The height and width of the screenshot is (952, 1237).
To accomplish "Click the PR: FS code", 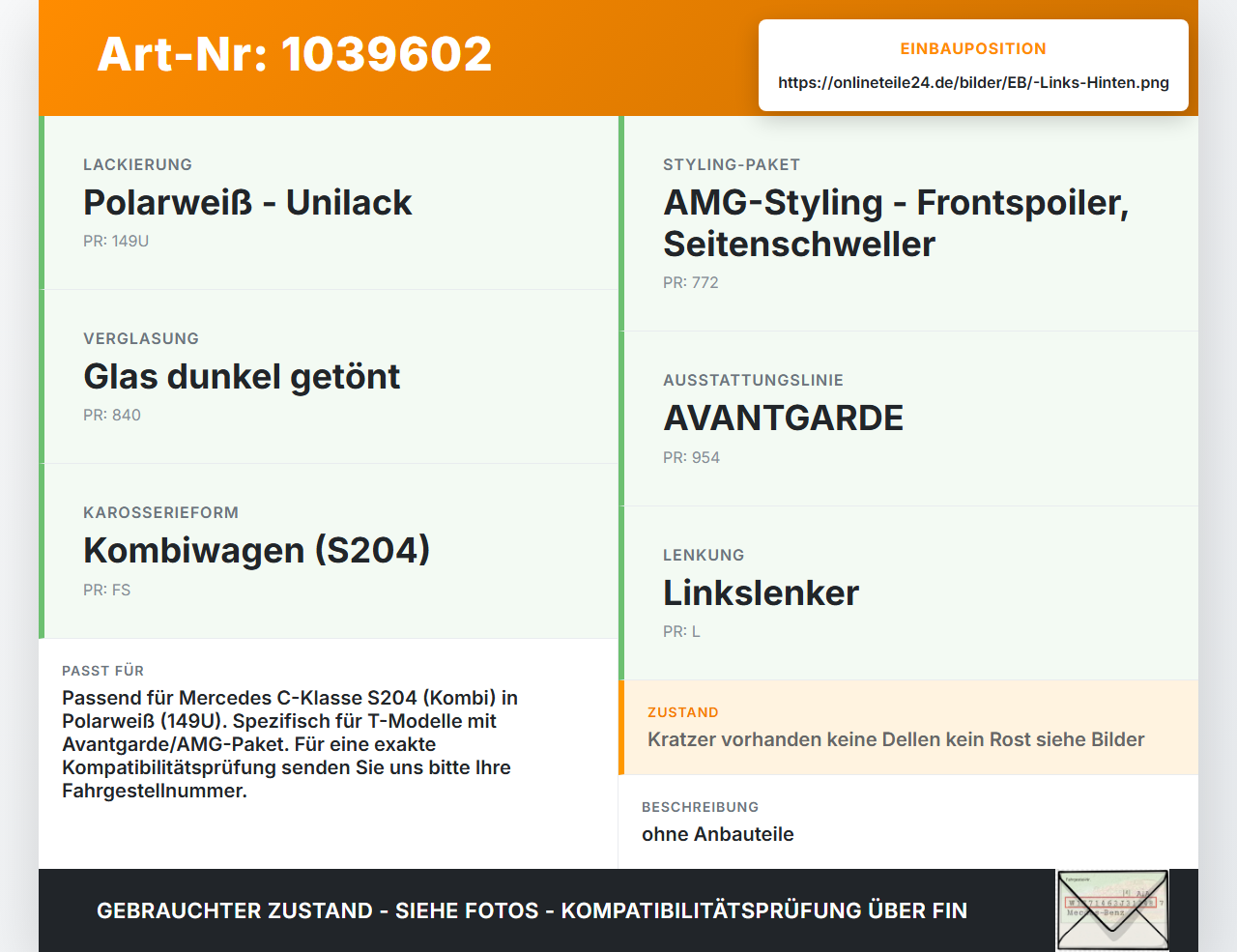I will pos(106,590).
